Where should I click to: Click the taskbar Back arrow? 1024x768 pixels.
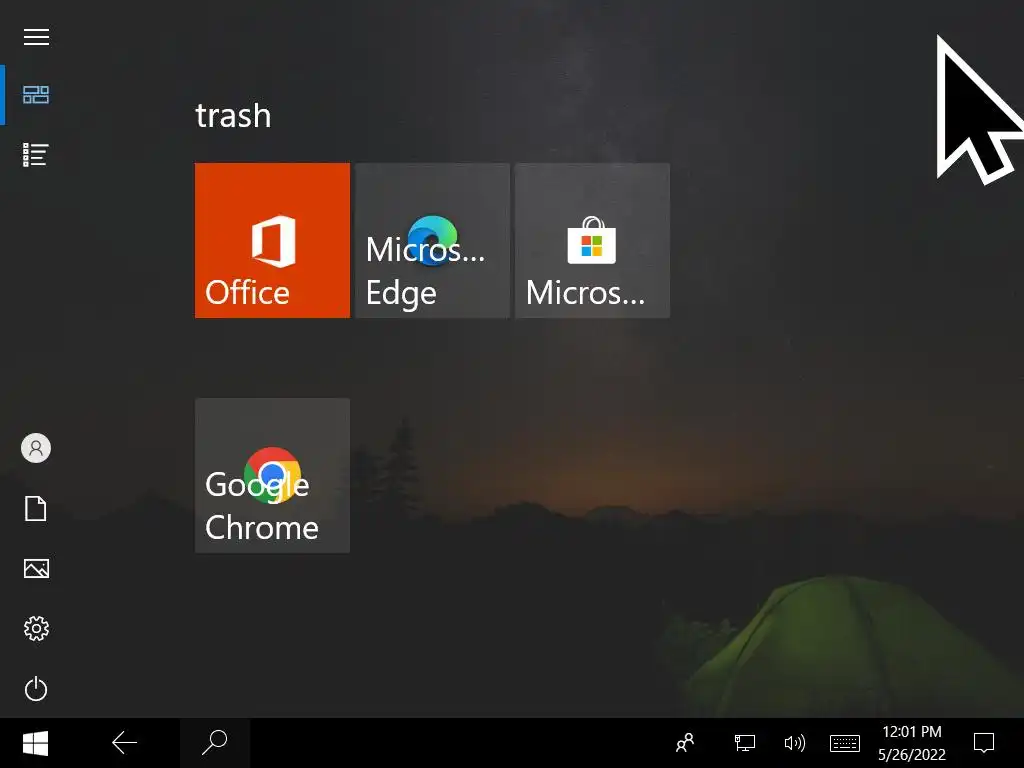[124, 743]
